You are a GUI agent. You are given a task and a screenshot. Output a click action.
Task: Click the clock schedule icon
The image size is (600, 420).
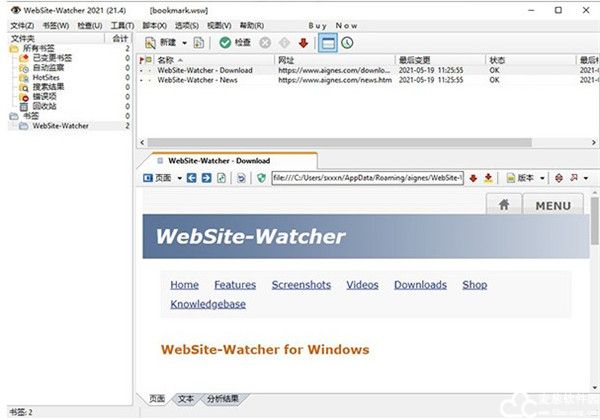[x=347, y=43]
